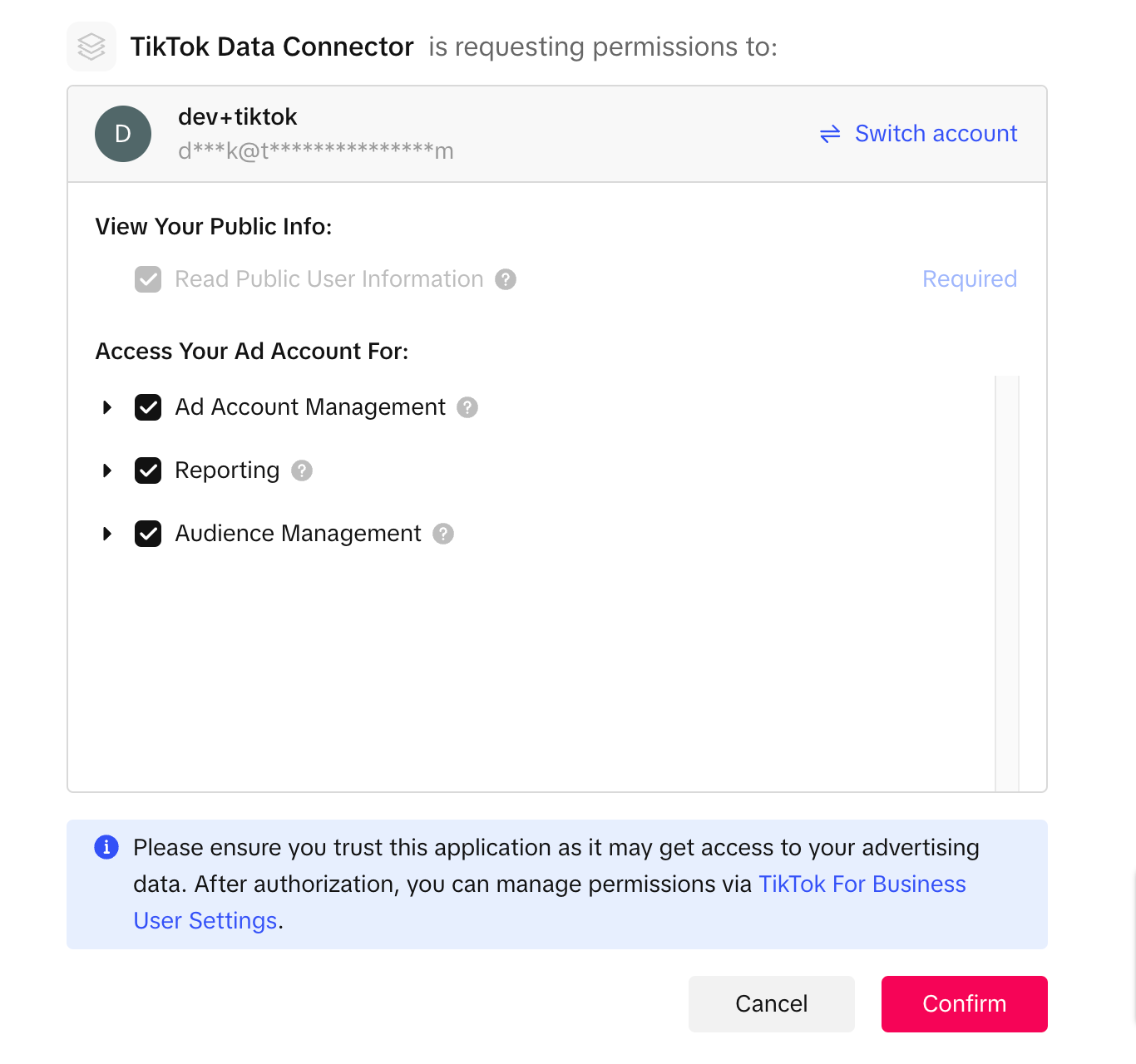Click the TikTok Data Connector app icon
This screenshot has height=1064, width=1136.
(91, 47)
